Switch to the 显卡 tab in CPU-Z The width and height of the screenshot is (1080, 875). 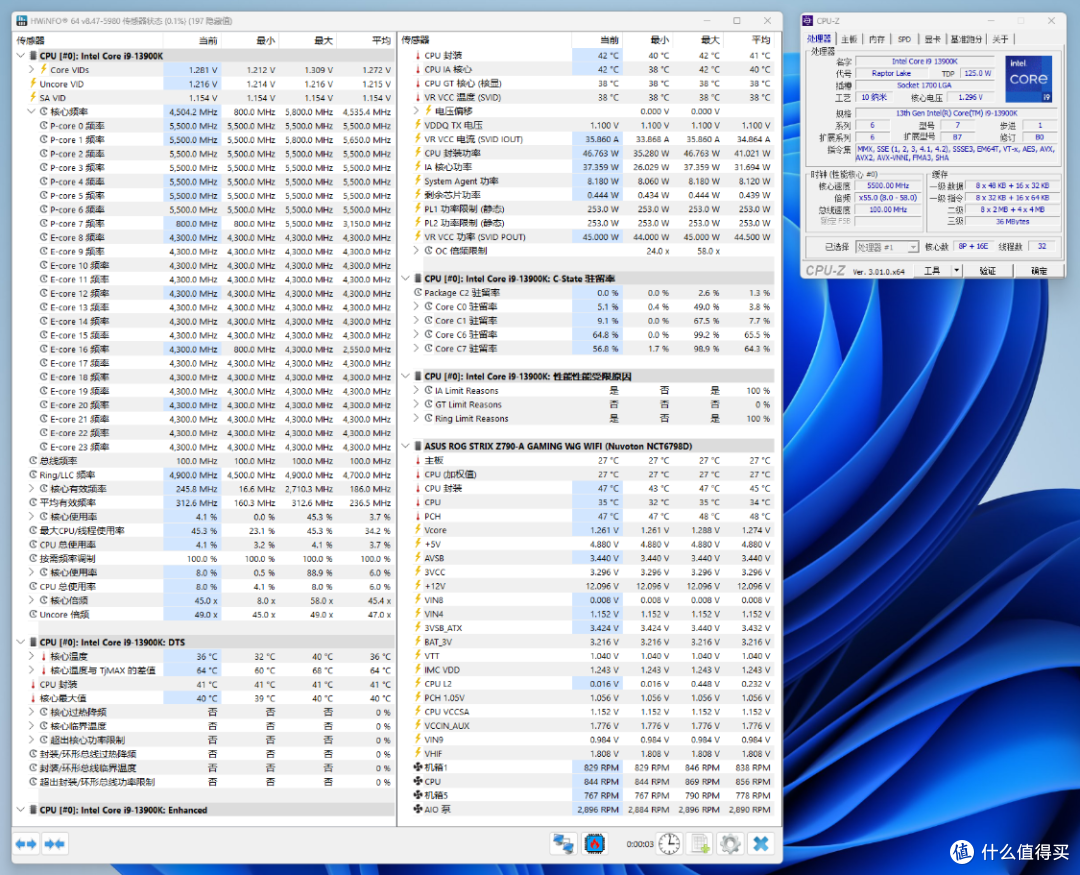[x=932, y=39]
